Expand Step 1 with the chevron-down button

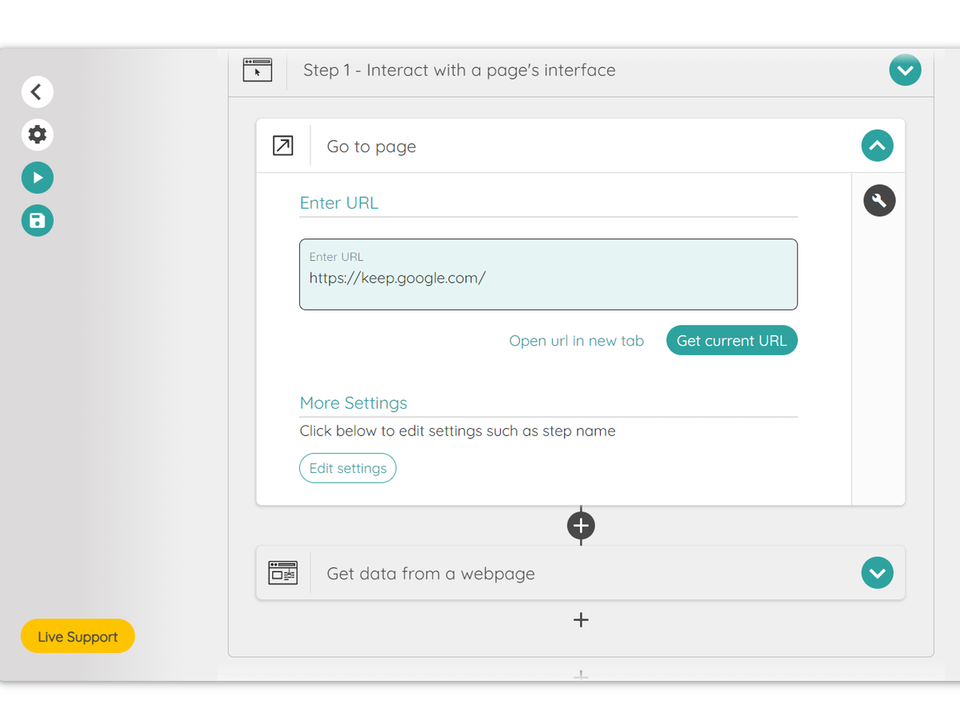point(905,70)
